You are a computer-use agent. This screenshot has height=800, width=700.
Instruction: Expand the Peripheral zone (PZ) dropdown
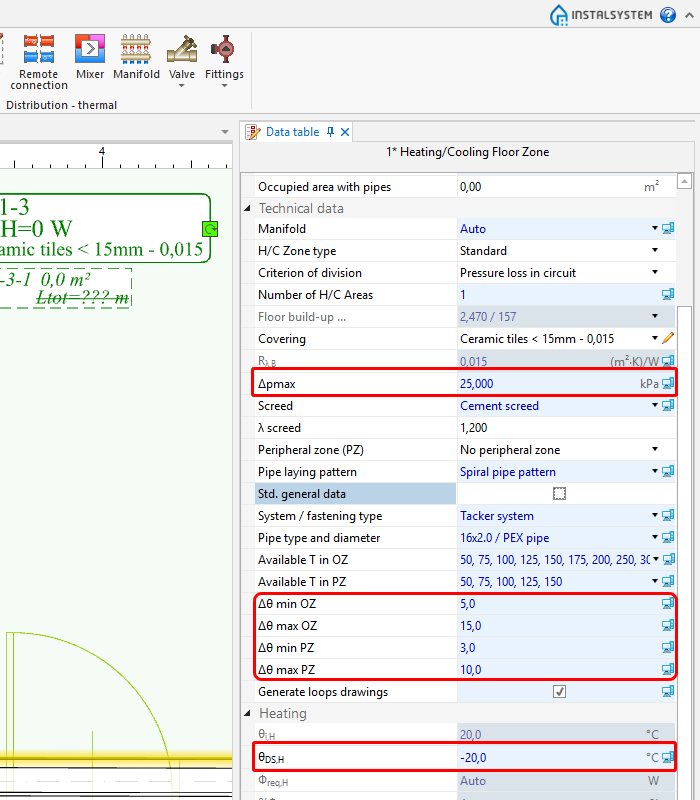pyautogui.click(x=655, y=450)
